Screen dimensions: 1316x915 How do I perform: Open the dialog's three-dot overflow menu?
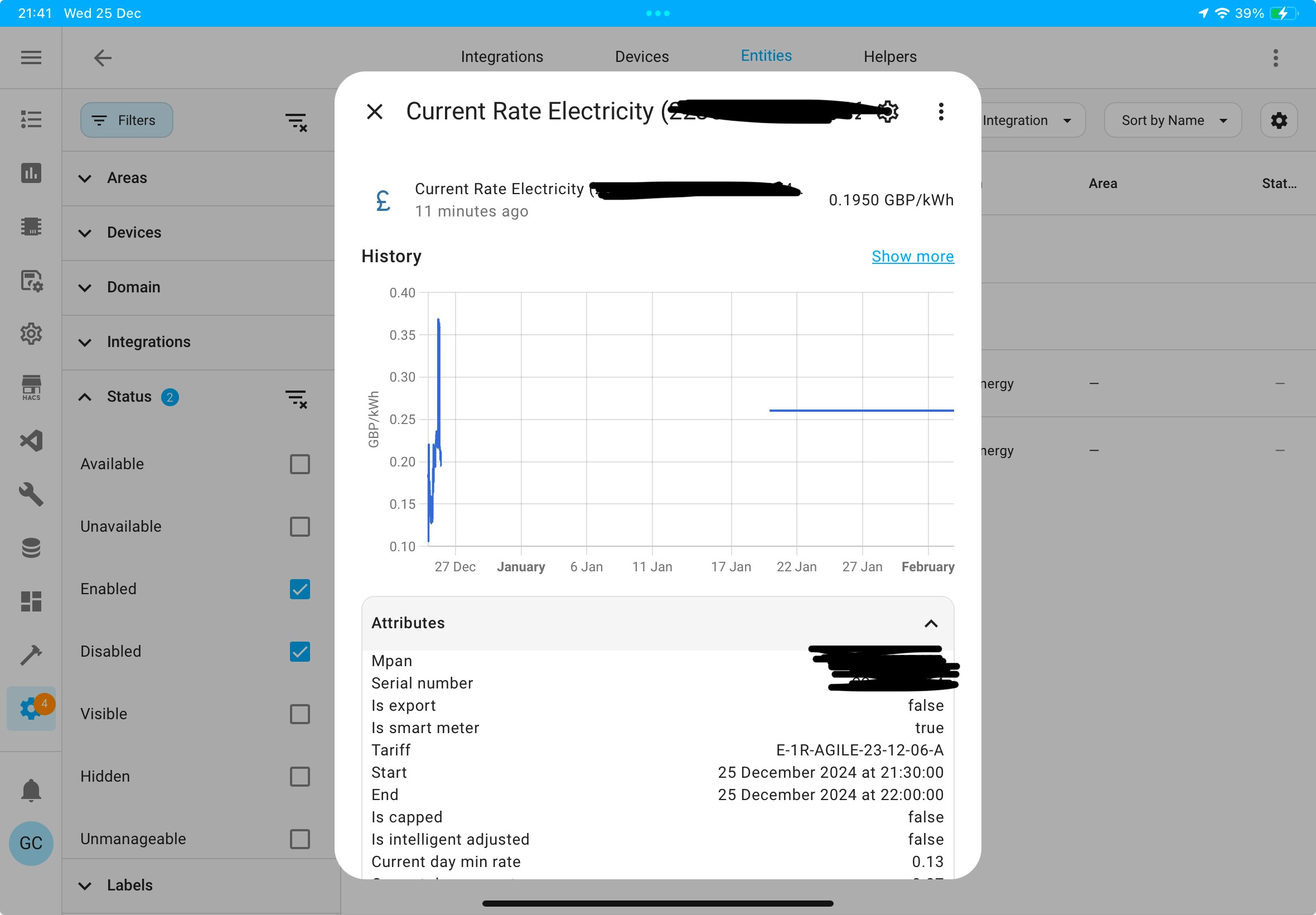coord(941,111)
